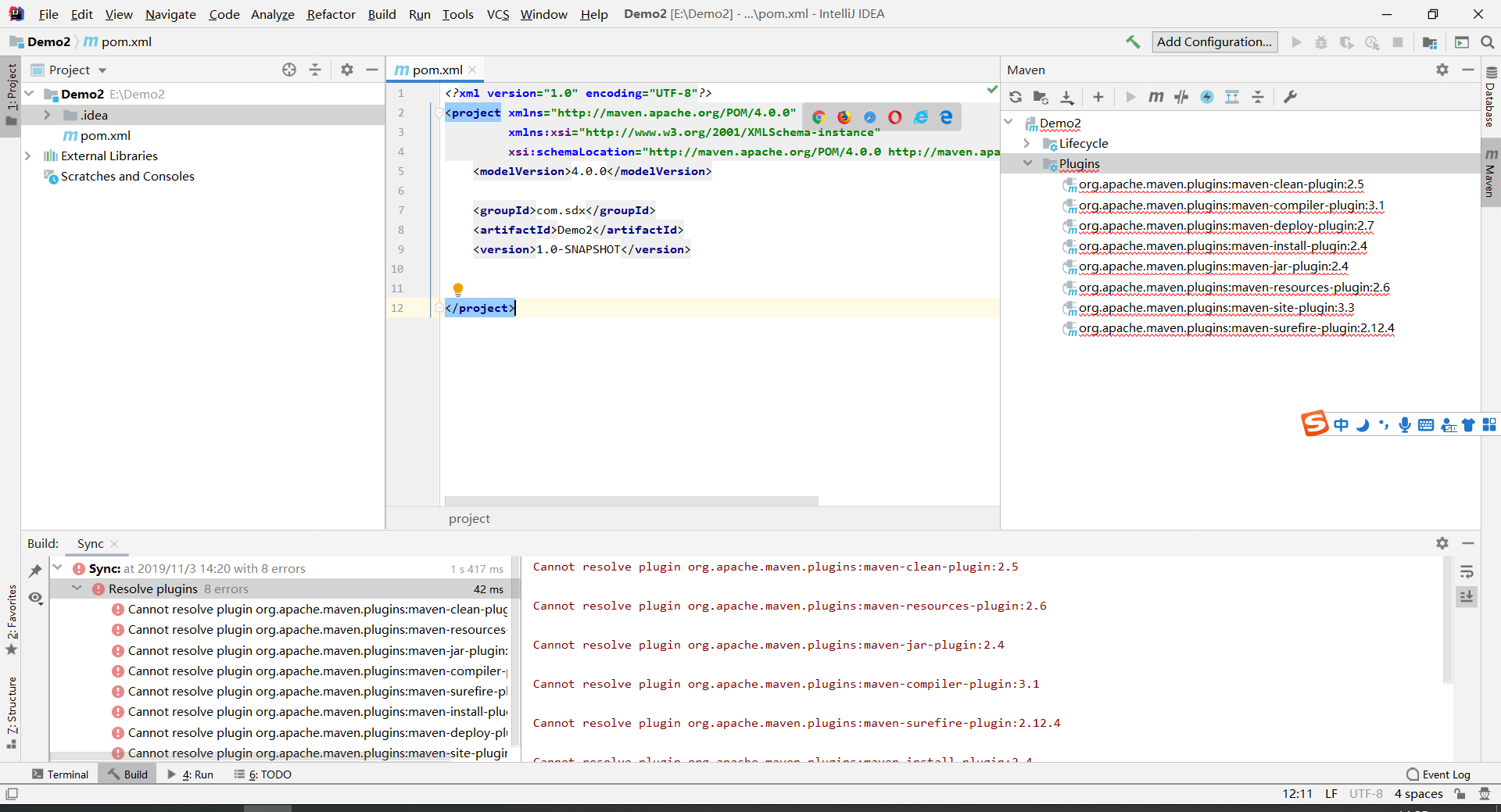The image size is (1501, 812).
Task: Toggle soft-wrap in Build output
Action: pos(1467,572)
